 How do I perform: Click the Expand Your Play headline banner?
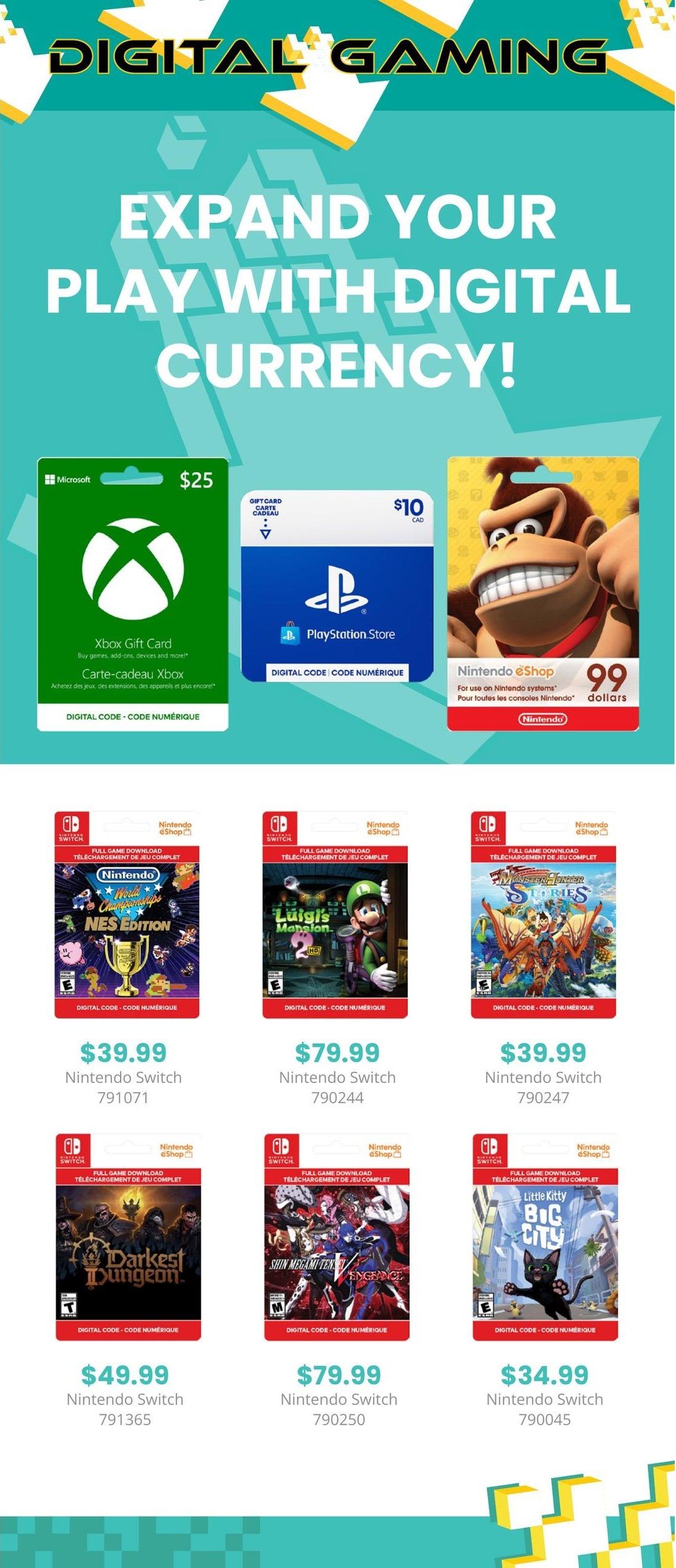pos(338,290)
